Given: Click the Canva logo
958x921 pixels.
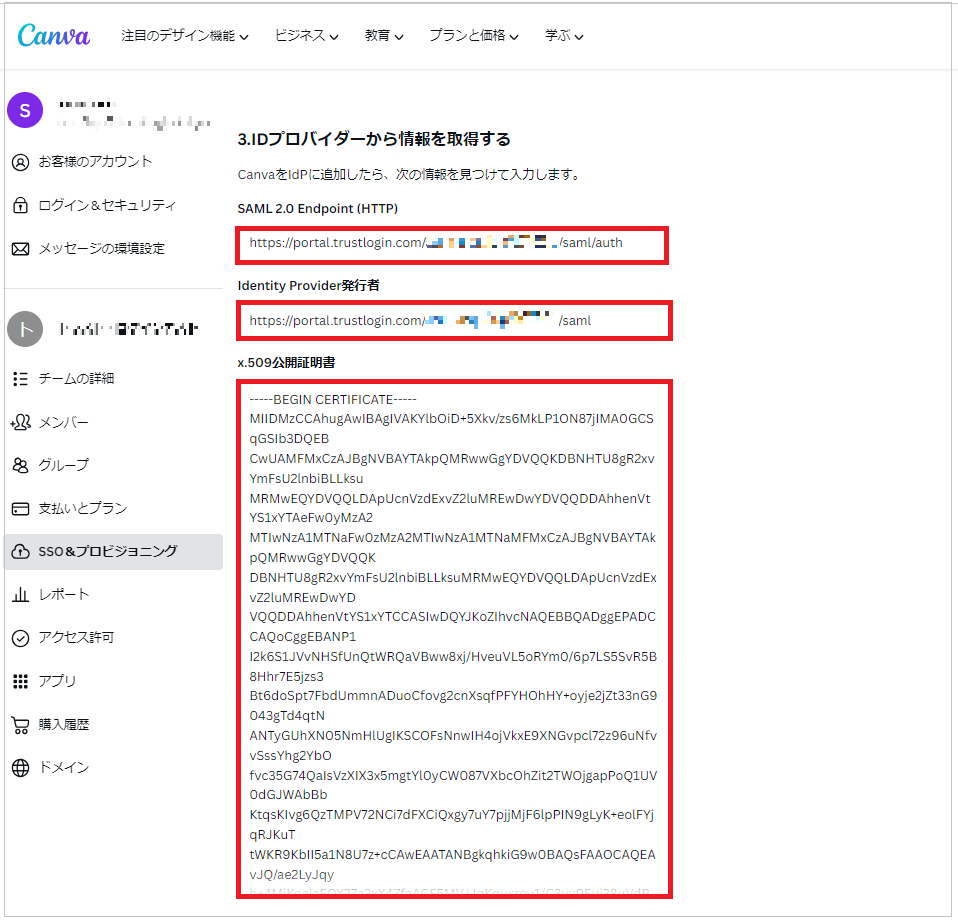Looking at the screenshot, I should (x=54, y=35).
